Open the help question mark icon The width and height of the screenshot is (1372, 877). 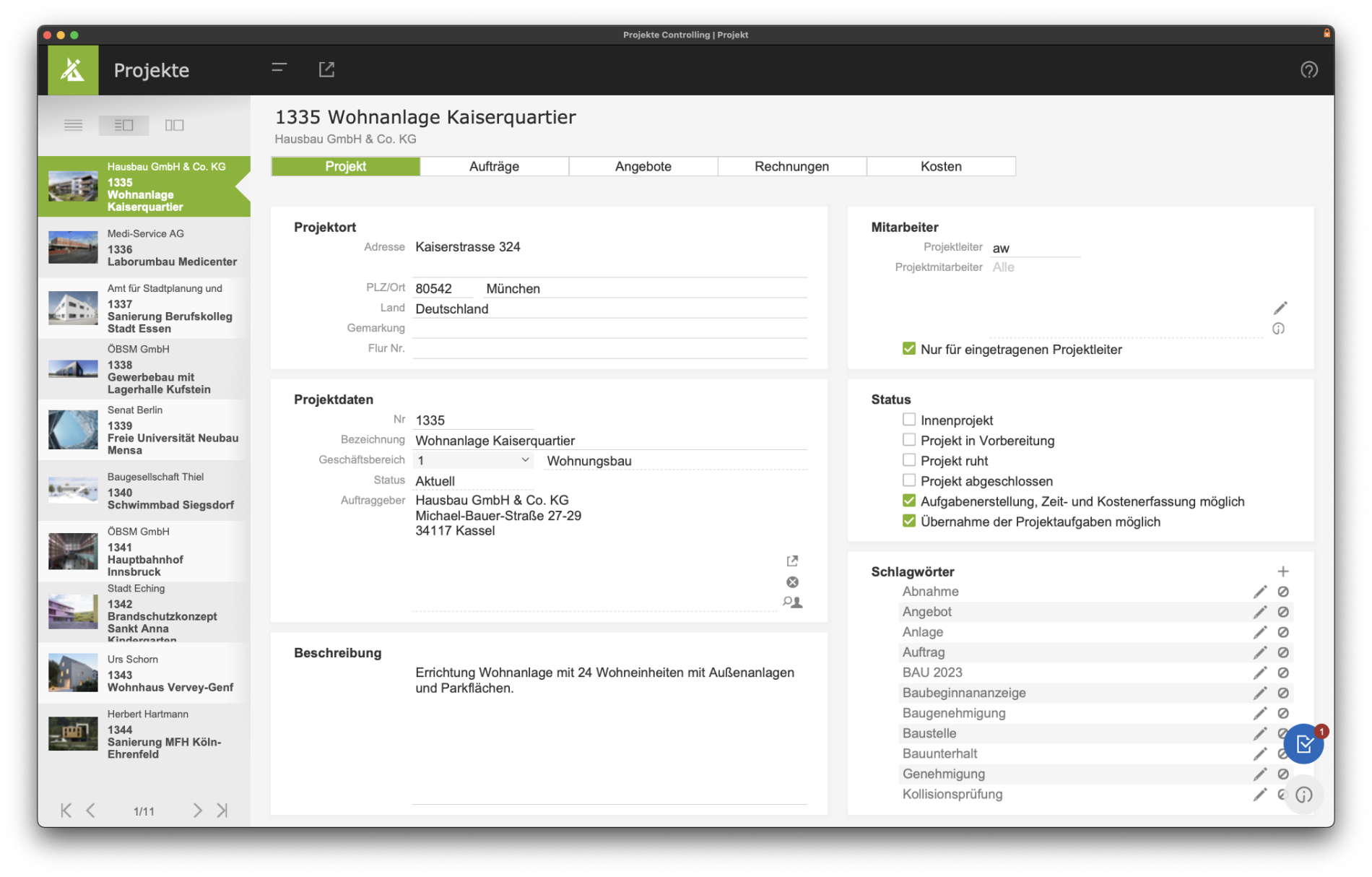pyautogui.click(x=1308, y=70)
